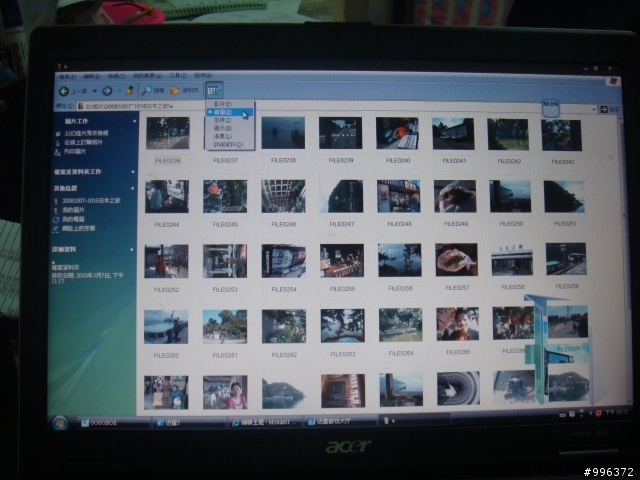640x480 pixels.
Task: Open the 我的最愛(A) menu
Action: pyautogui.click(x=147, y=76)
